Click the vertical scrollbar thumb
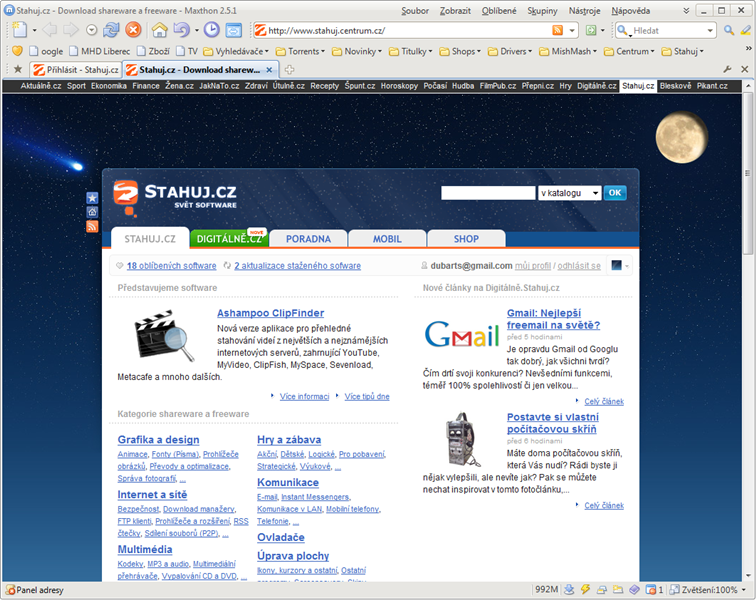The width and height of the screenshot is (756, 600). (x=747, y=173)
